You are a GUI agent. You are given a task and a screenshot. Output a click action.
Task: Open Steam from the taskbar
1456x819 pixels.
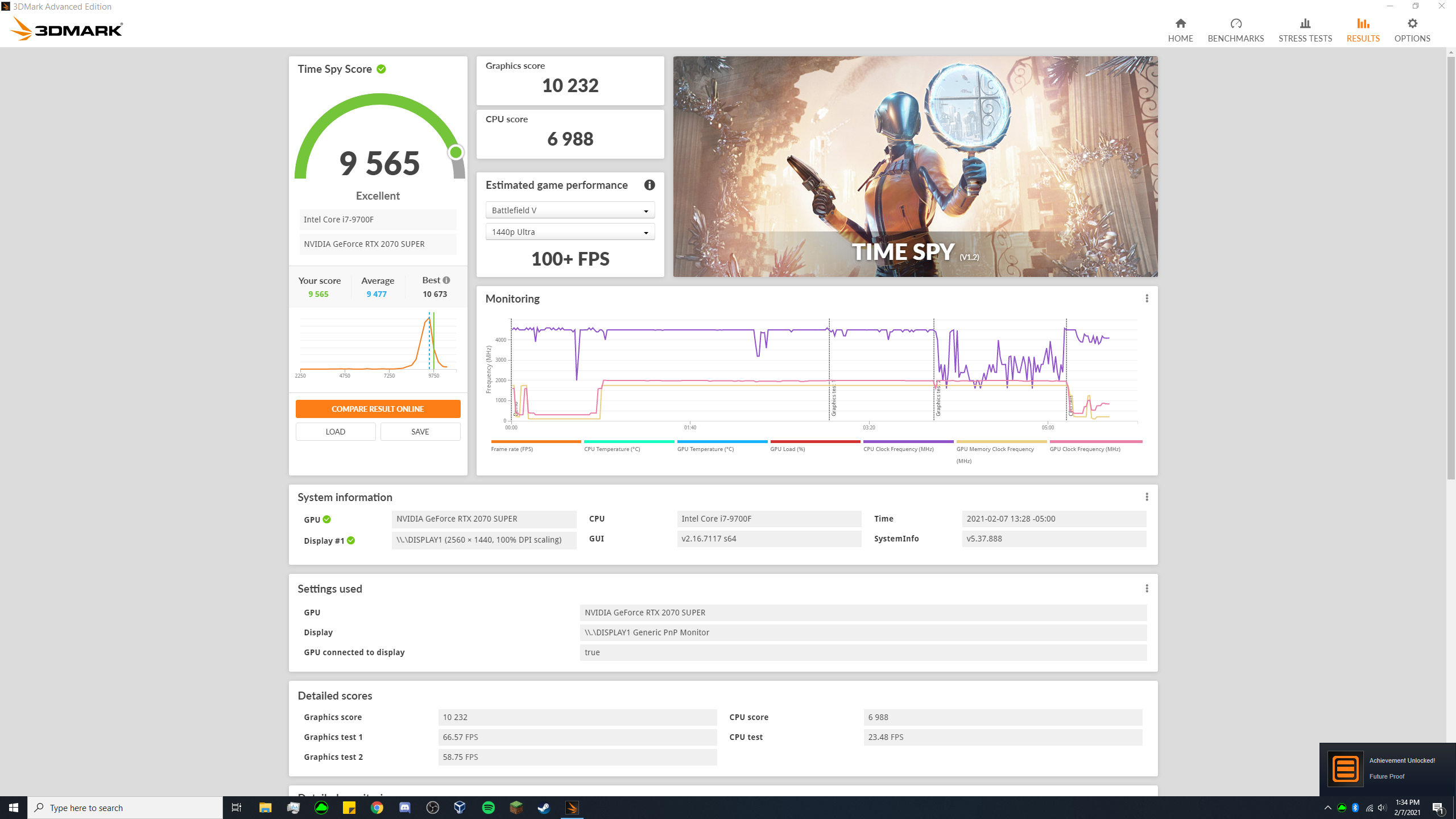(x=544, y=808)
